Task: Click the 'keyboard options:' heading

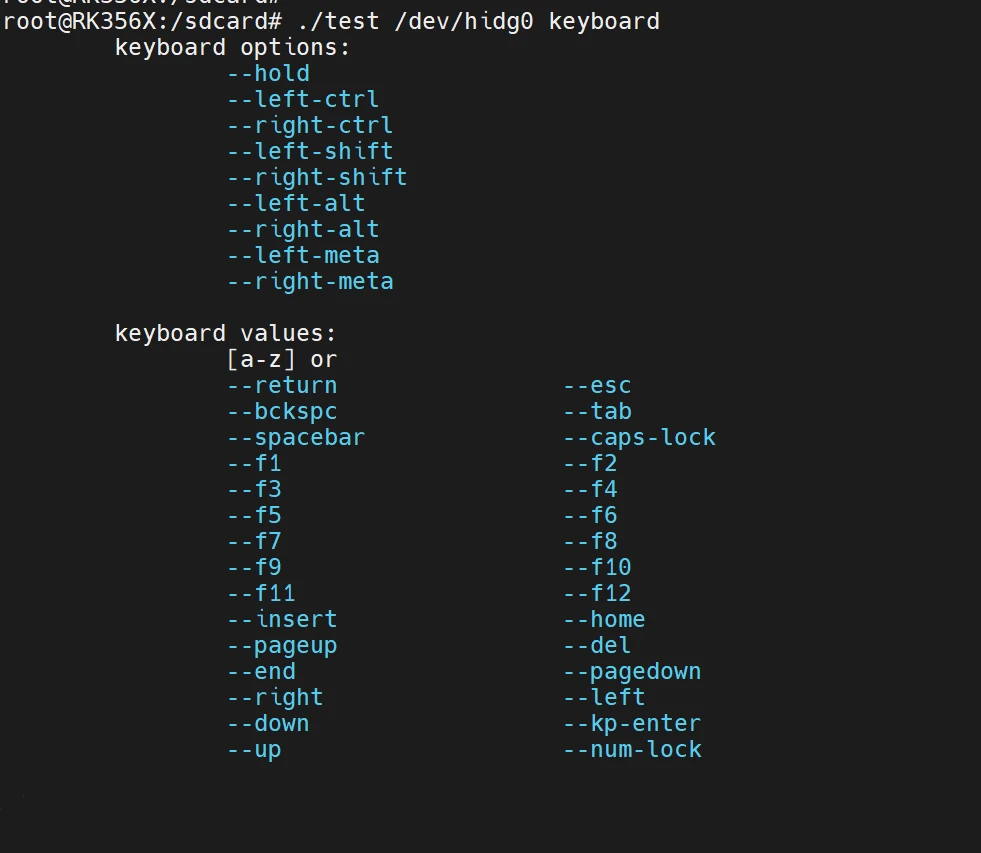Action: coord(232,48)
